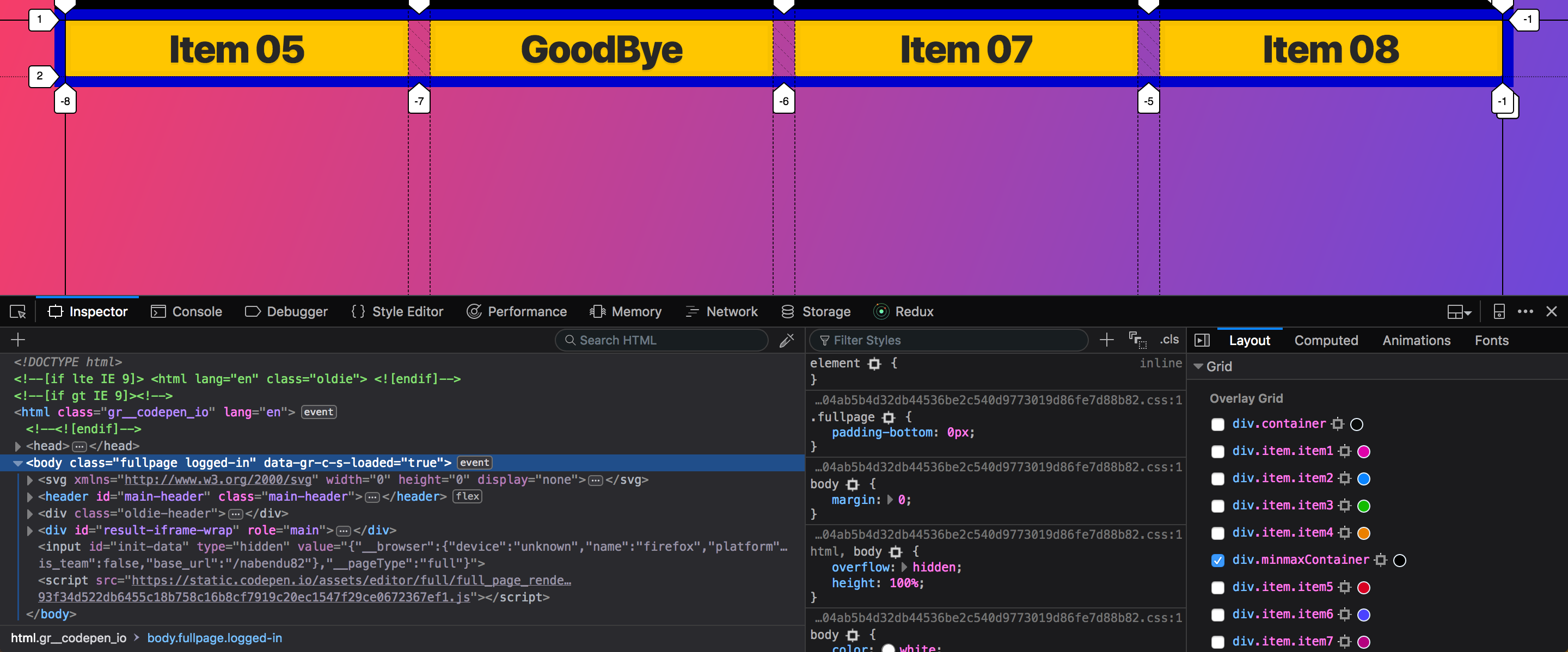Click the flex badge on header element
The width and height of the screenshot is (1568, 652).
click(467, 496)
